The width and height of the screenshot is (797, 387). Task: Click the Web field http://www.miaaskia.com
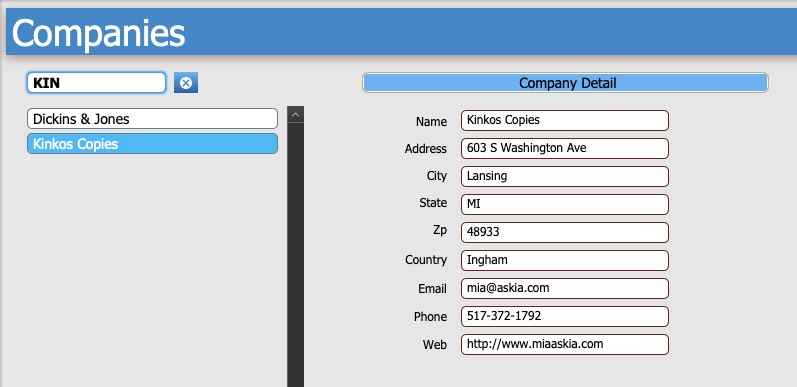[565, 344]
